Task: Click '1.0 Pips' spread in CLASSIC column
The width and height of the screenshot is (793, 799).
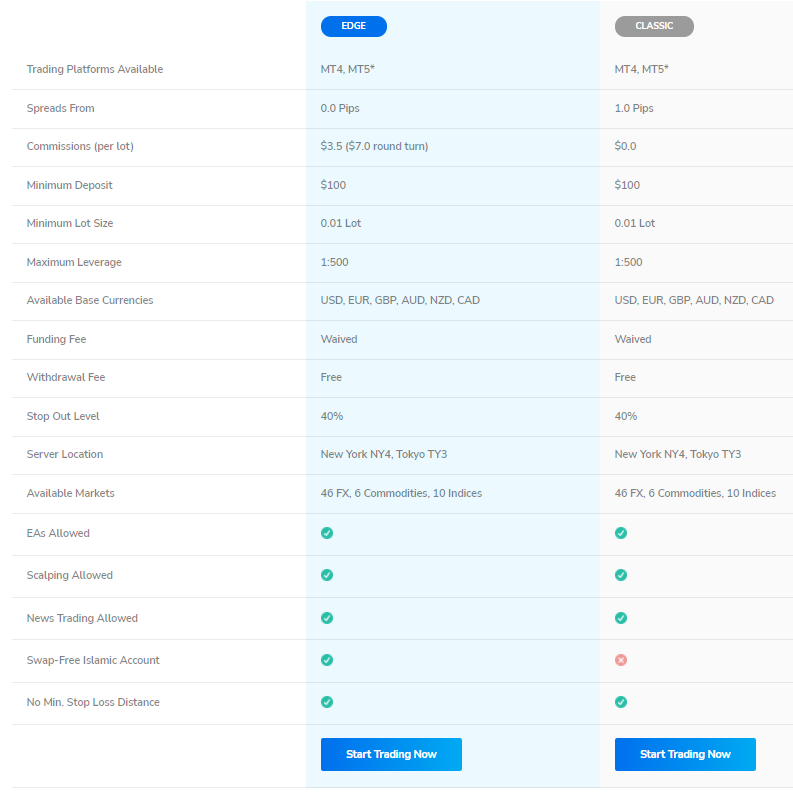Action: click(634, 108)
